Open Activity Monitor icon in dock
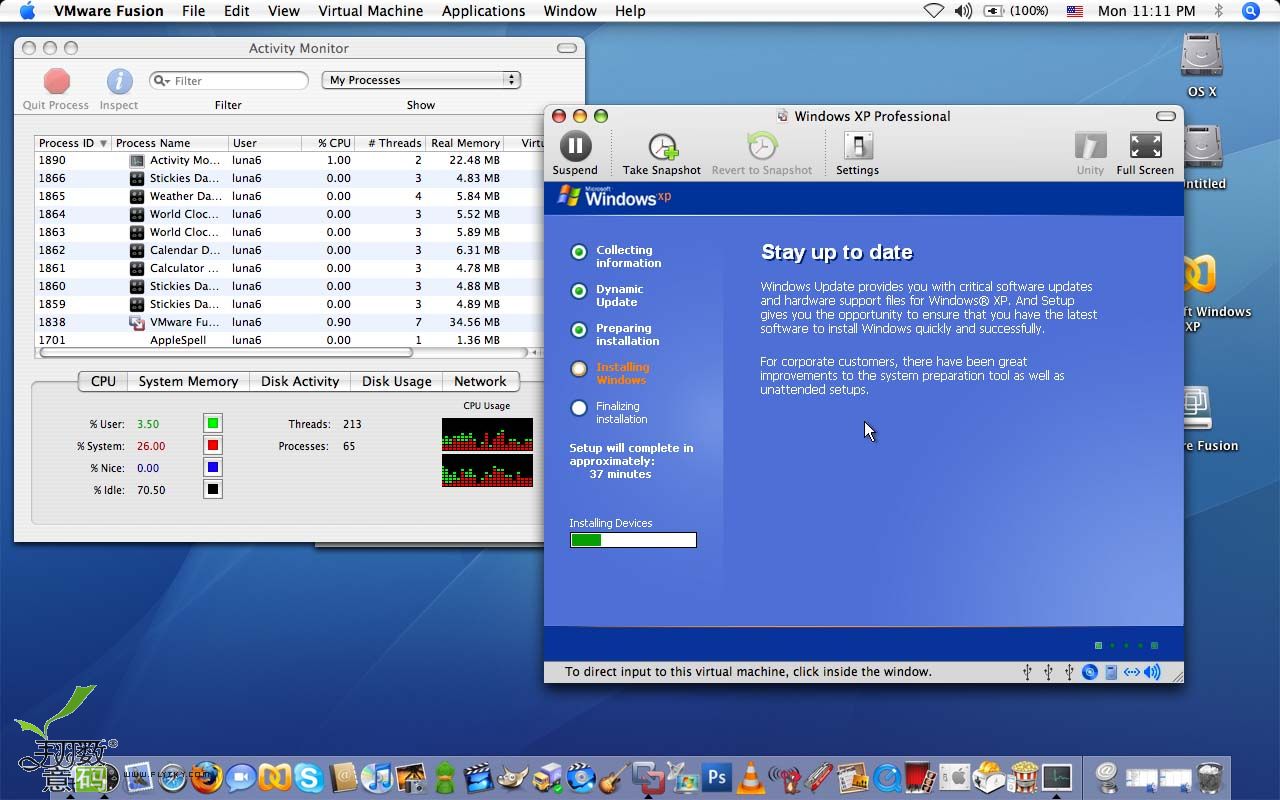Screen dimensions: 1280x800 (x=1057, y=777)
